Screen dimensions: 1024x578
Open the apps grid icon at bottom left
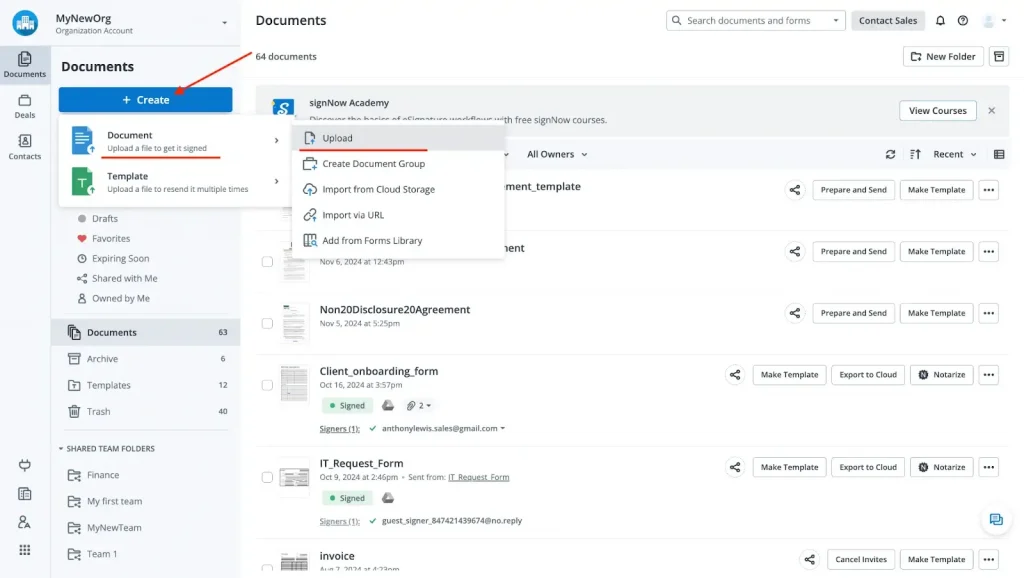tap(25, 550)
